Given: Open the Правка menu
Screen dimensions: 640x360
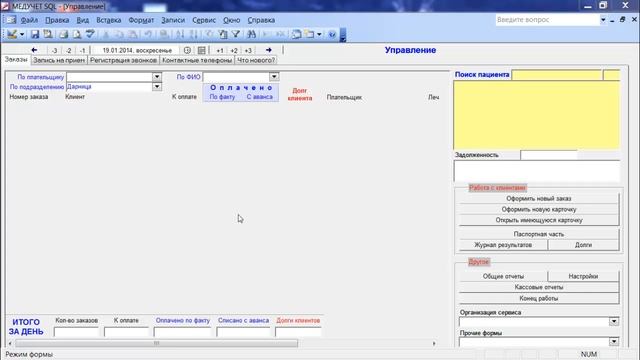Looking at the screenshot, I should 57,20.
